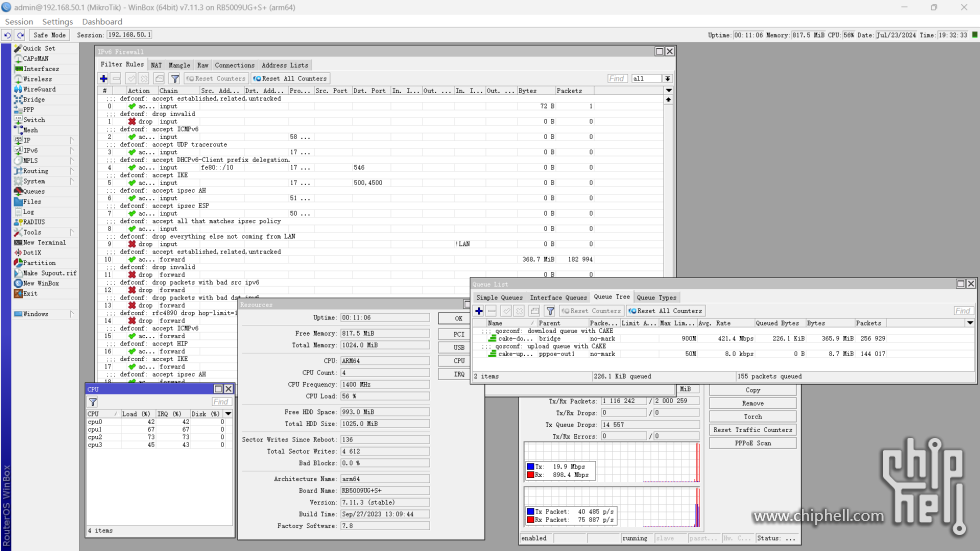Image resolution: width=980 pixels, height=551 pixels.
Task: Click the filter funnel in CPU window
Action: point(93,402)
